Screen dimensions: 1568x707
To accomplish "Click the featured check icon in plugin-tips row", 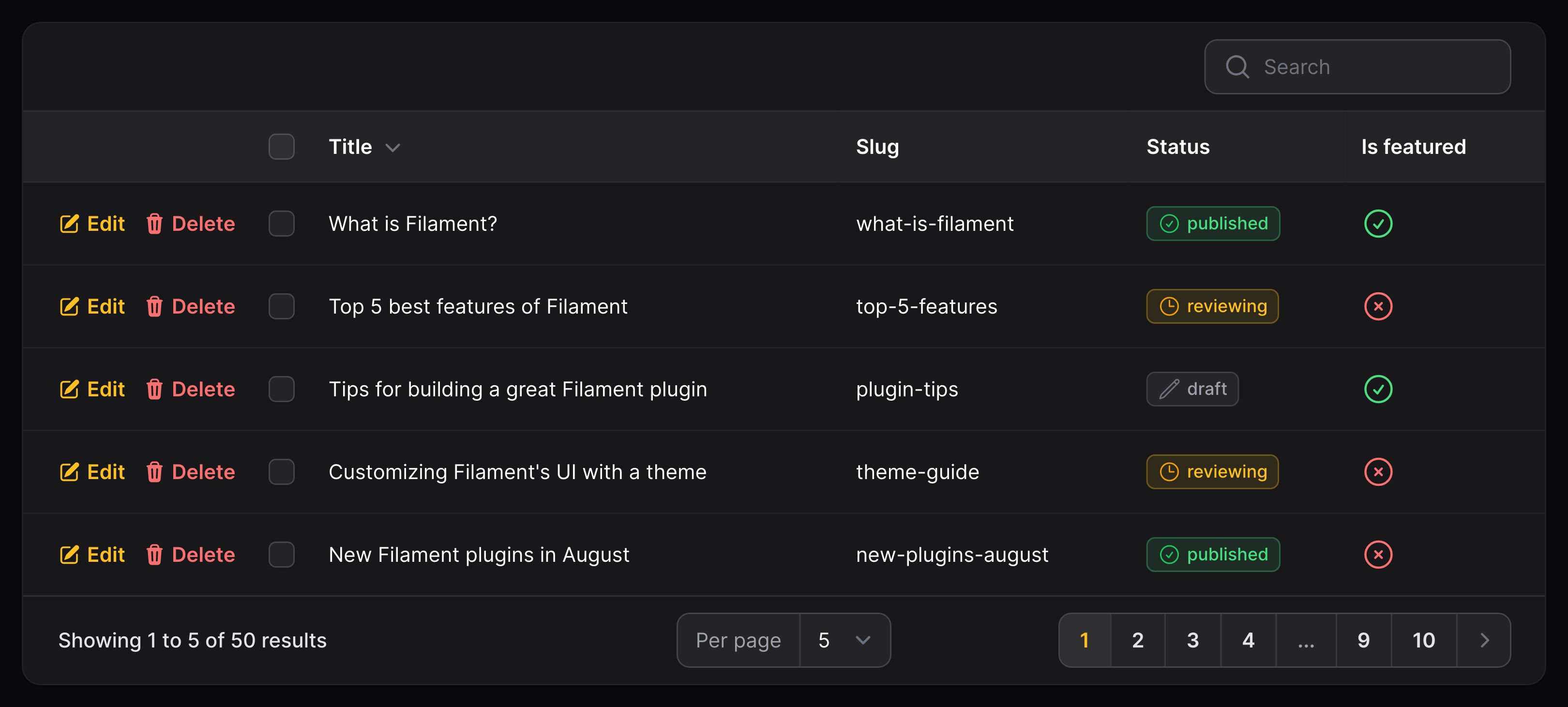I will 1378,389.
